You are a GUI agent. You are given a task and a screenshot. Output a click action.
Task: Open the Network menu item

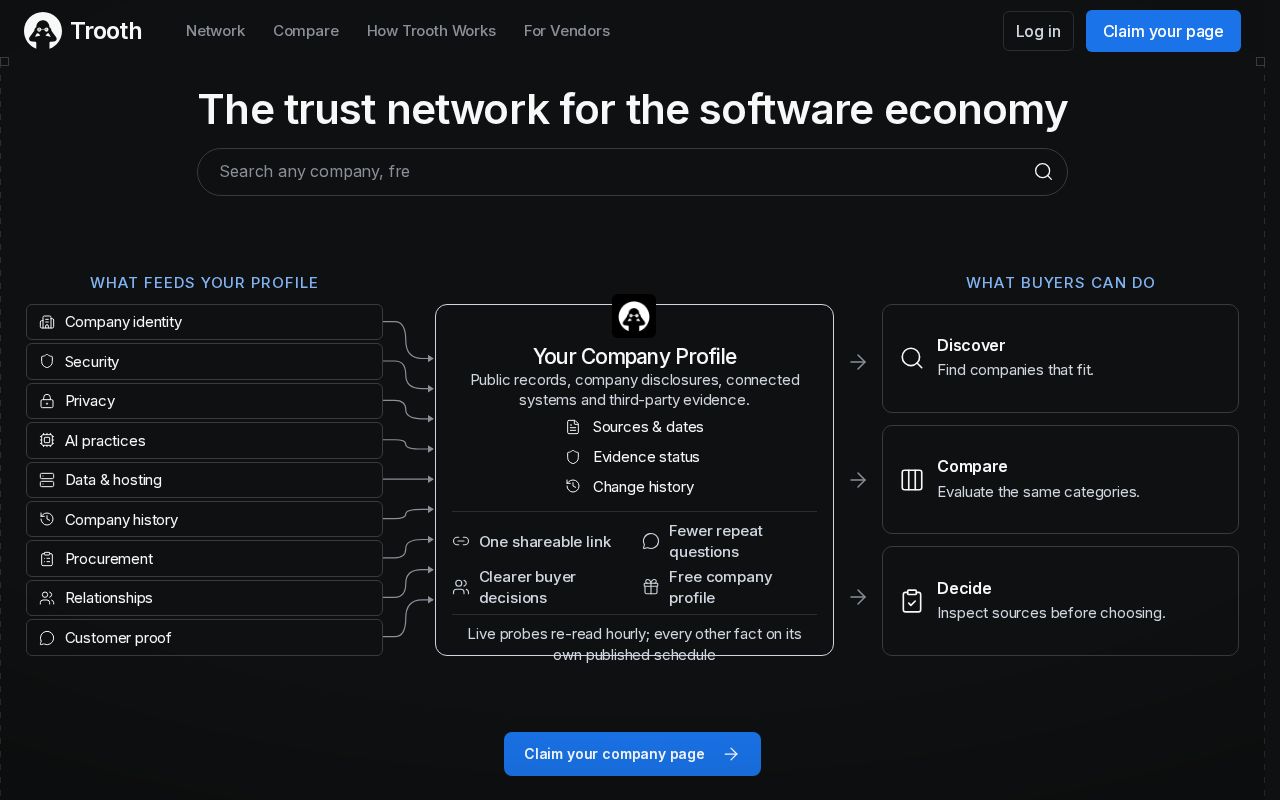pyautogui.click(x=215, y=31)
